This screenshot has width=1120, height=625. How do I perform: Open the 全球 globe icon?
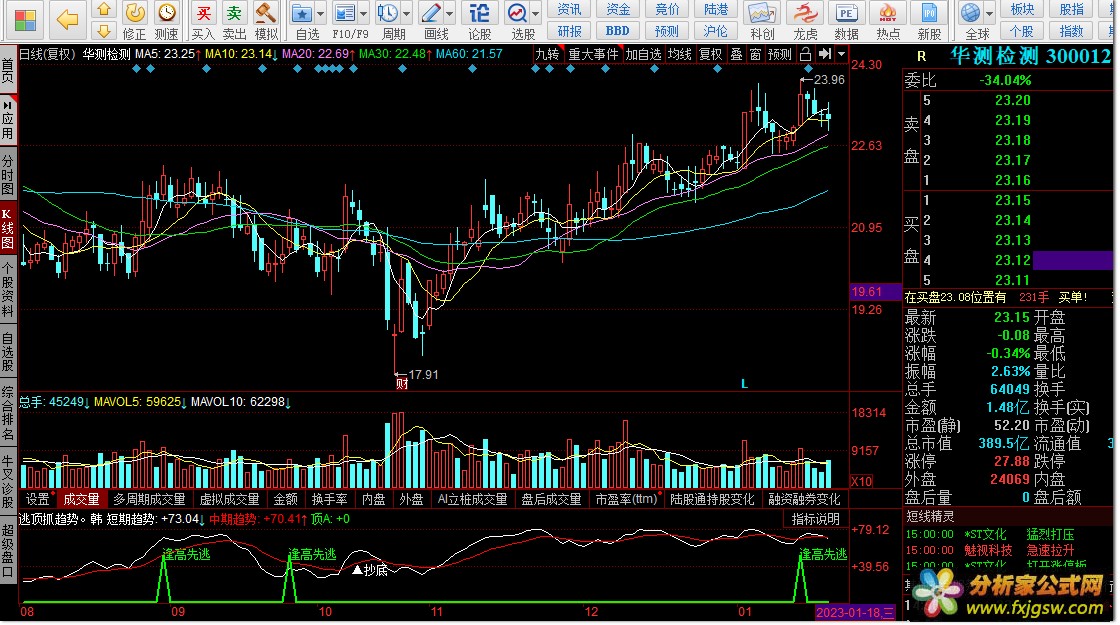970,13
